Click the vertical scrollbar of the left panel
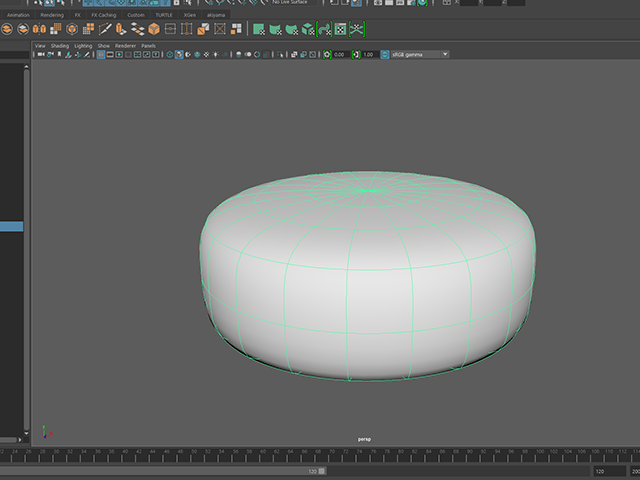The width and height of the screenshot is (640, 480). click(27, 249)
